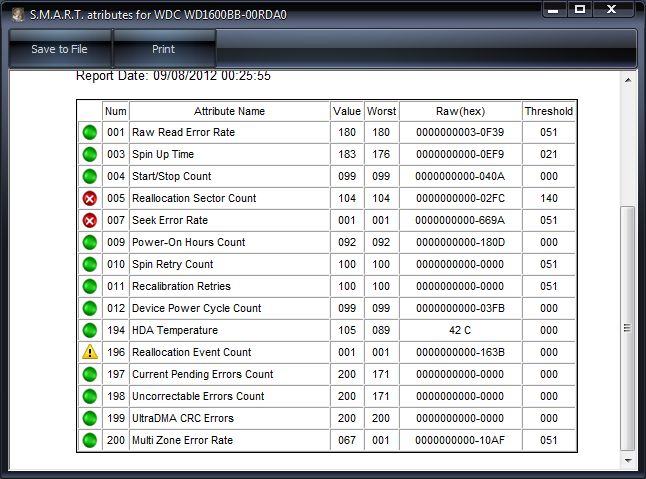Viewport: 646px width, 479px height.
Task: Click the raw value 0000000000-03FB
Action: point(460,308)
